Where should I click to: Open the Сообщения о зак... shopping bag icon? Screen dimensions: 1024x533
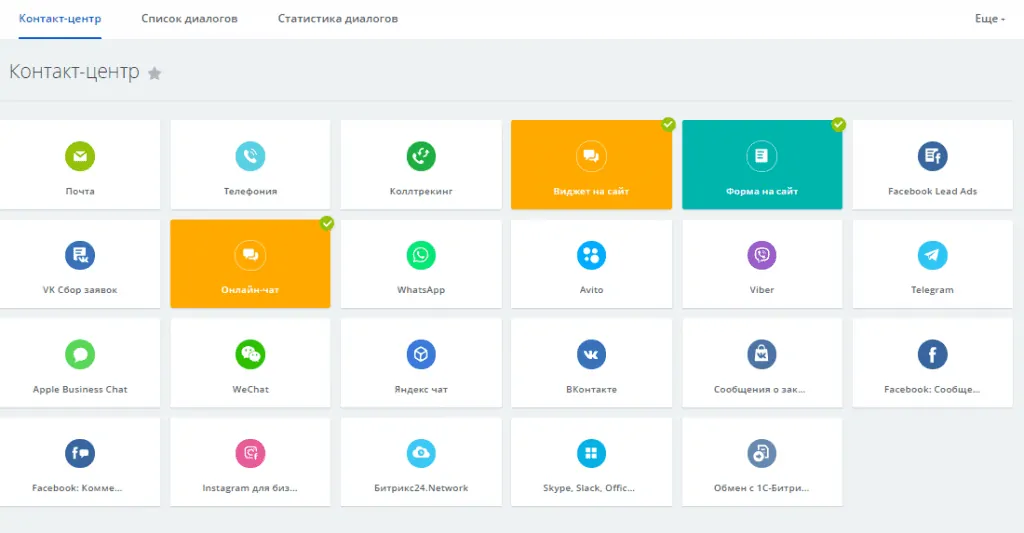[761, 354]
